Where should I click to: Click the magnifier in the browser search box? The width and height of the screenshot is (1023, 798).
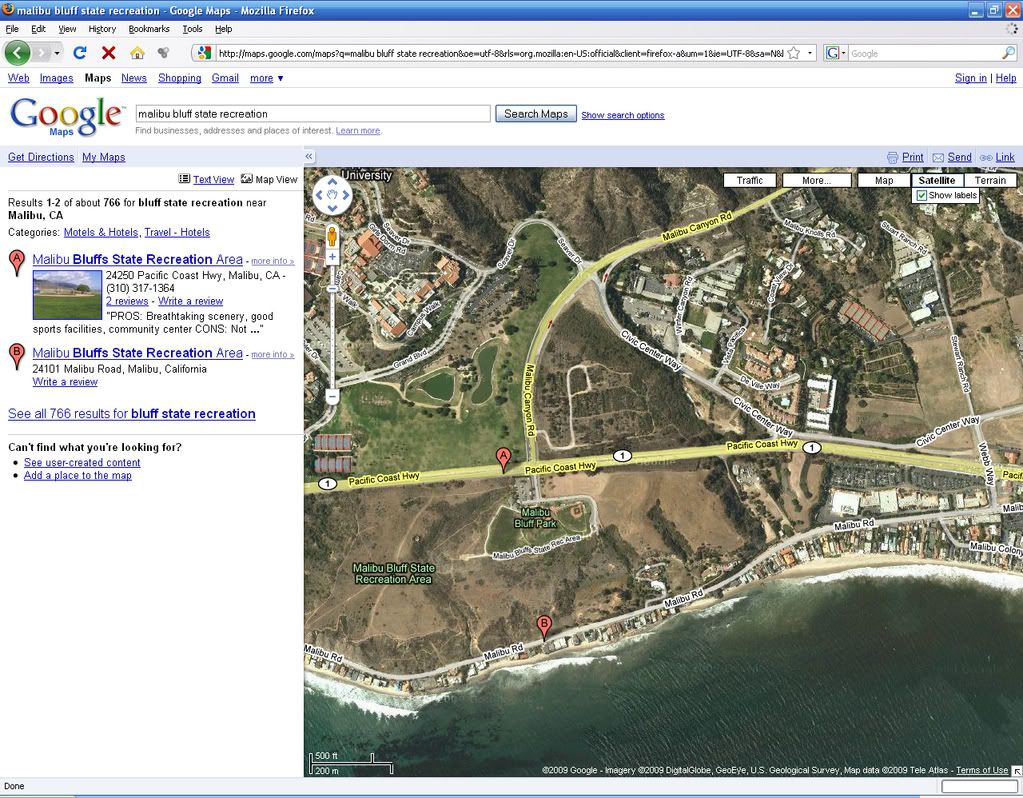coord(1009,54)
